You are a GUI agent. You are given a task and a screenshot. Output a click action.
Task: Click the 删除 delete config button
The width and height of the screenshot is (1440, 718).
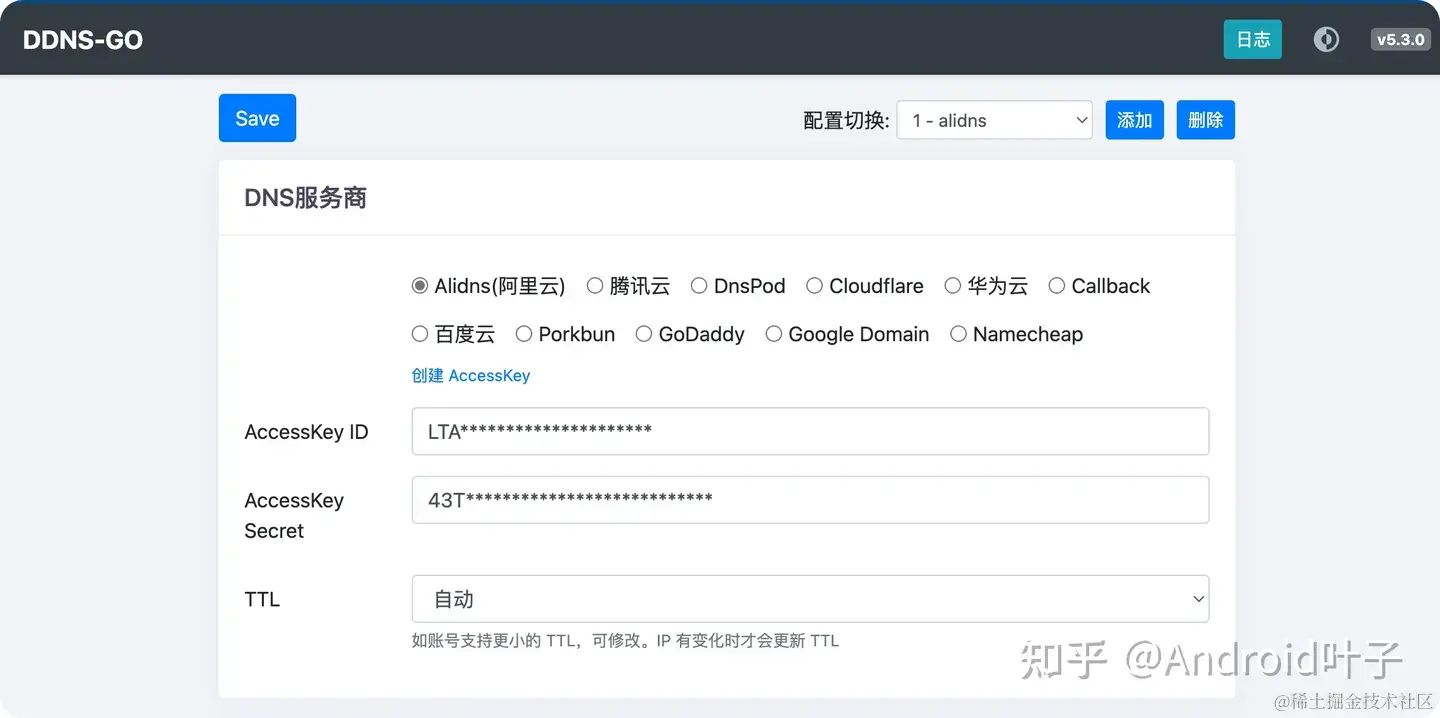pos(1206,120)
